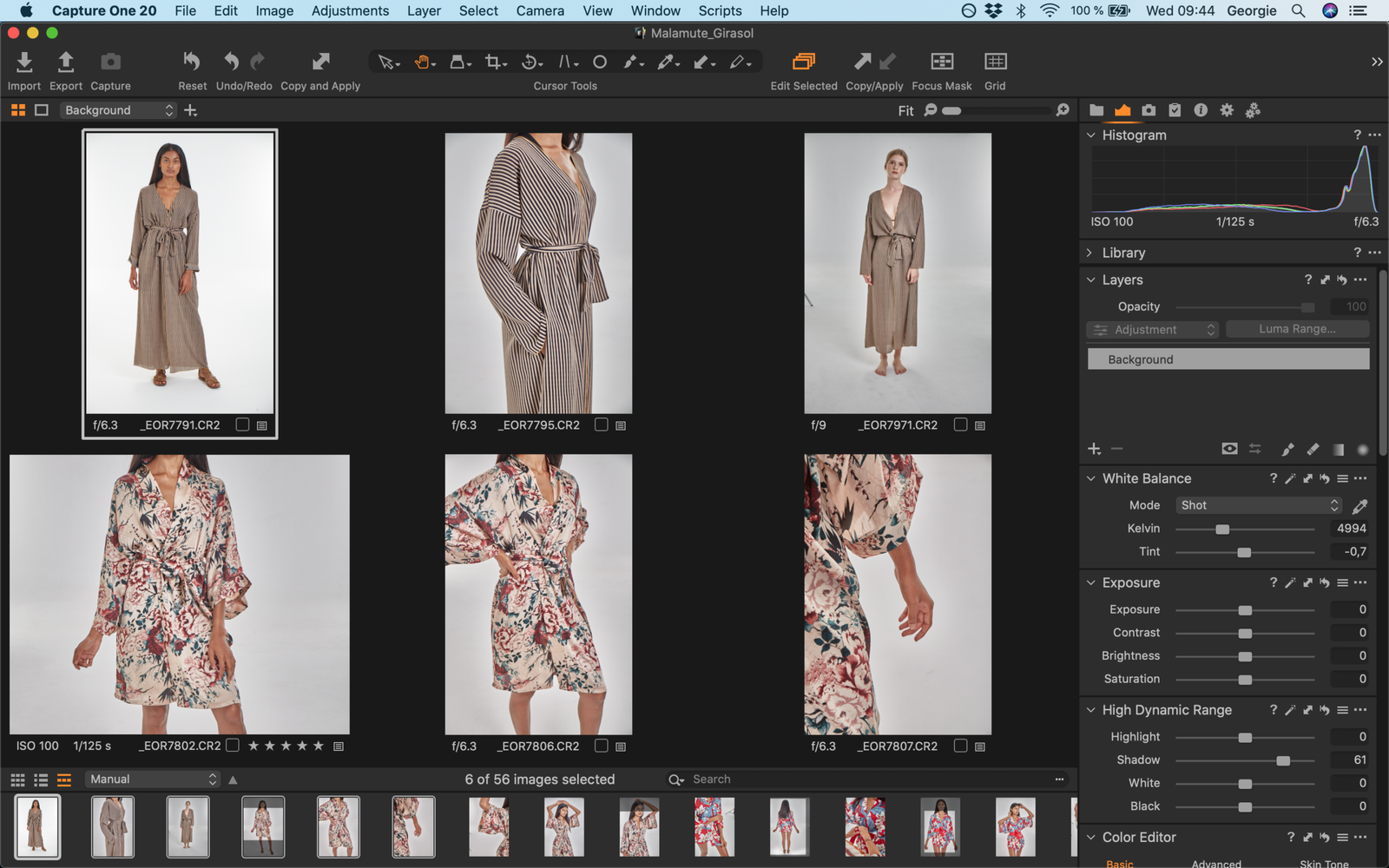Click the Capture camera icon

110,62
